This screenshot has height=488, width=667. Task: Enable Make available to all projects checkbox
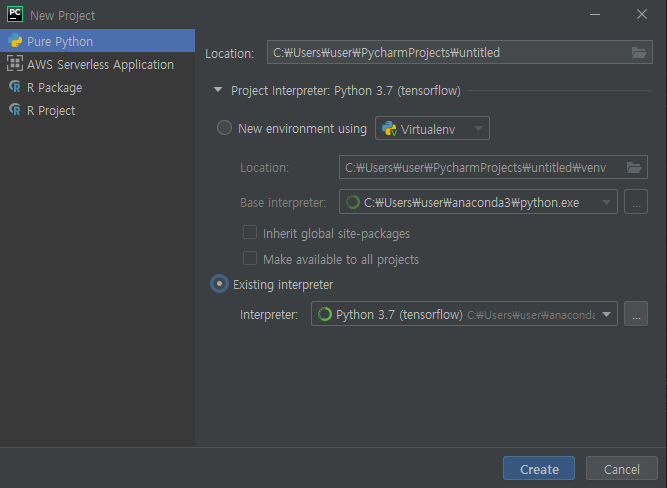(x=250, y=258)
